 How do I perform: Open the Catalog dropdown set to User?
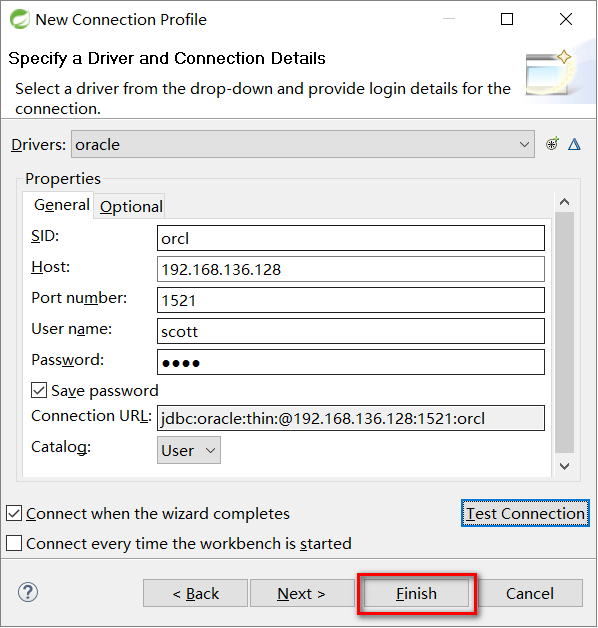click(x=189, y=450)
